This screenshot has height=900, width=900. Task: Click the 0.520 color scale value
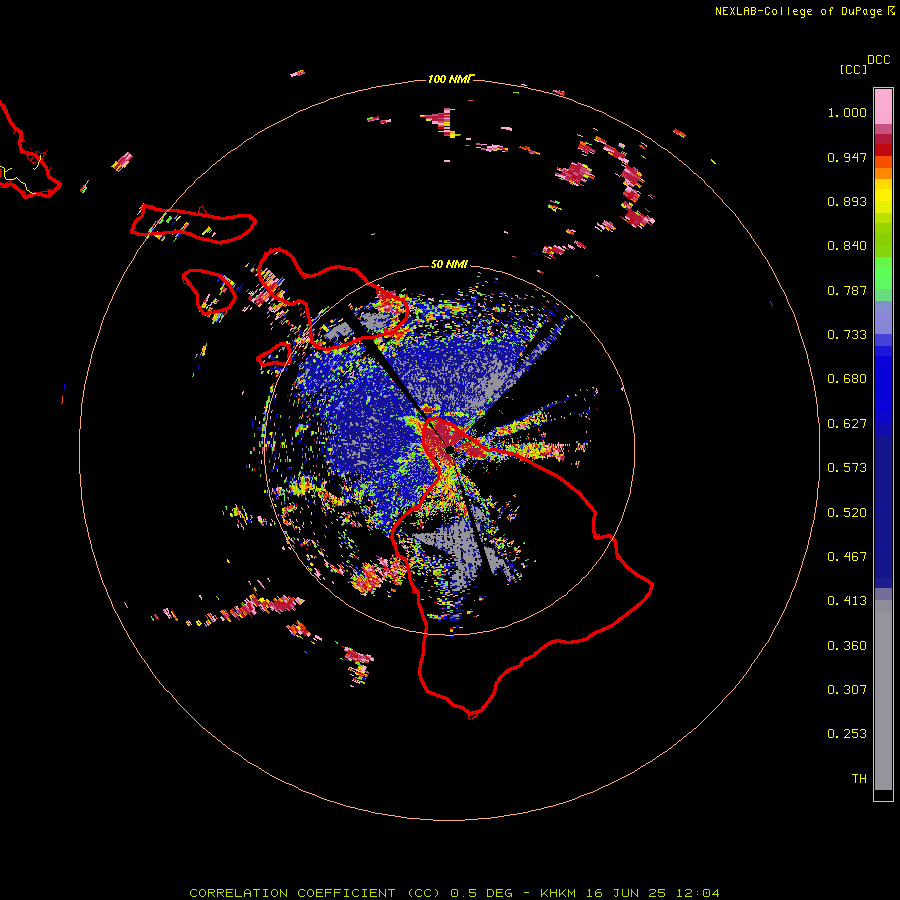(847, 513)
